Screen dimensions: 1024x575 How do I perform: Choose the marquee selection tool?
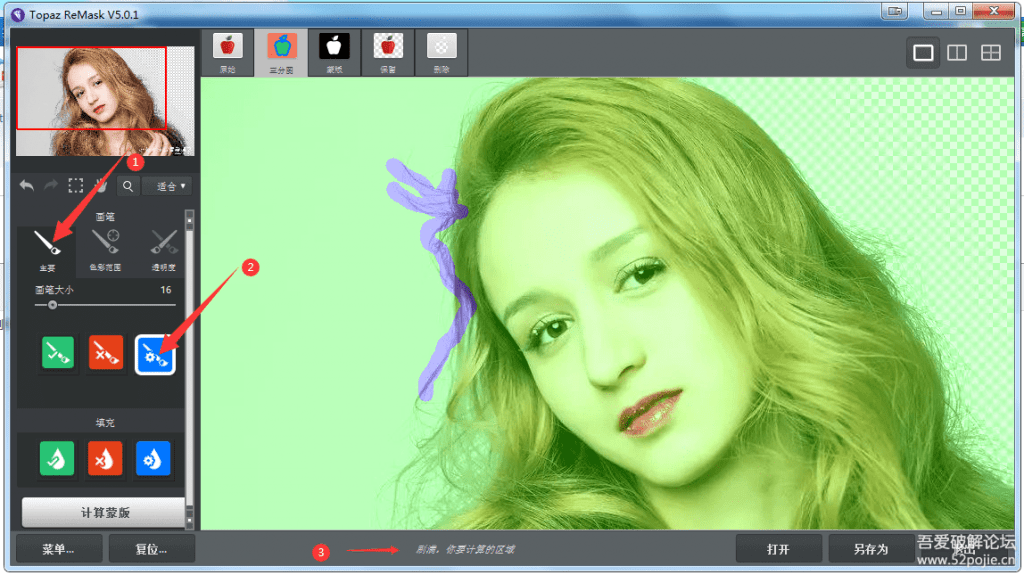pos(76,185)
